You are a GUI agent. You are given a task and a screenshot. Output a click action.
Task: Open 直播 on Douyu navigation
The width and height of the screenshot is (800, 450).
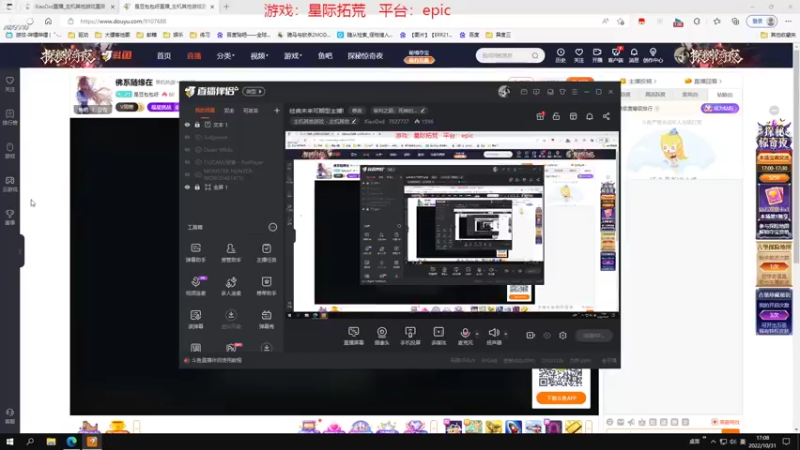[x=194, y=56]
